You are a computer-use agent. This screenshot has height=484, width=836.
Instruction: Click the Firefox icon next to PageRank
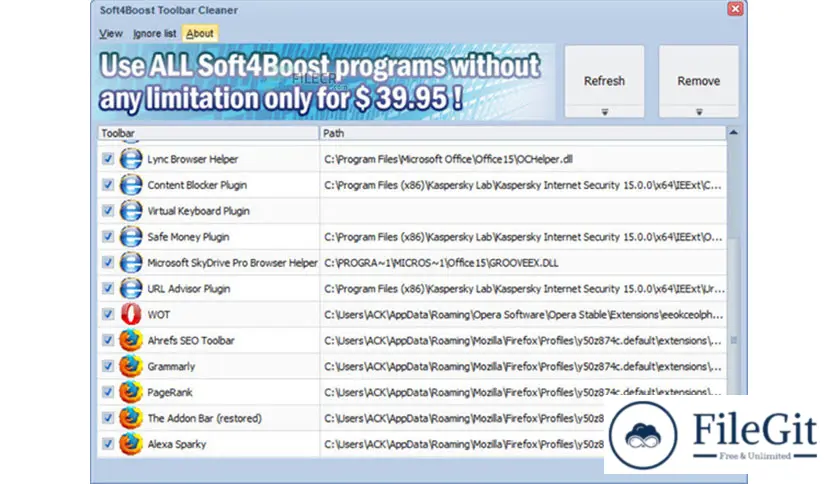click(x=131, y=392)
